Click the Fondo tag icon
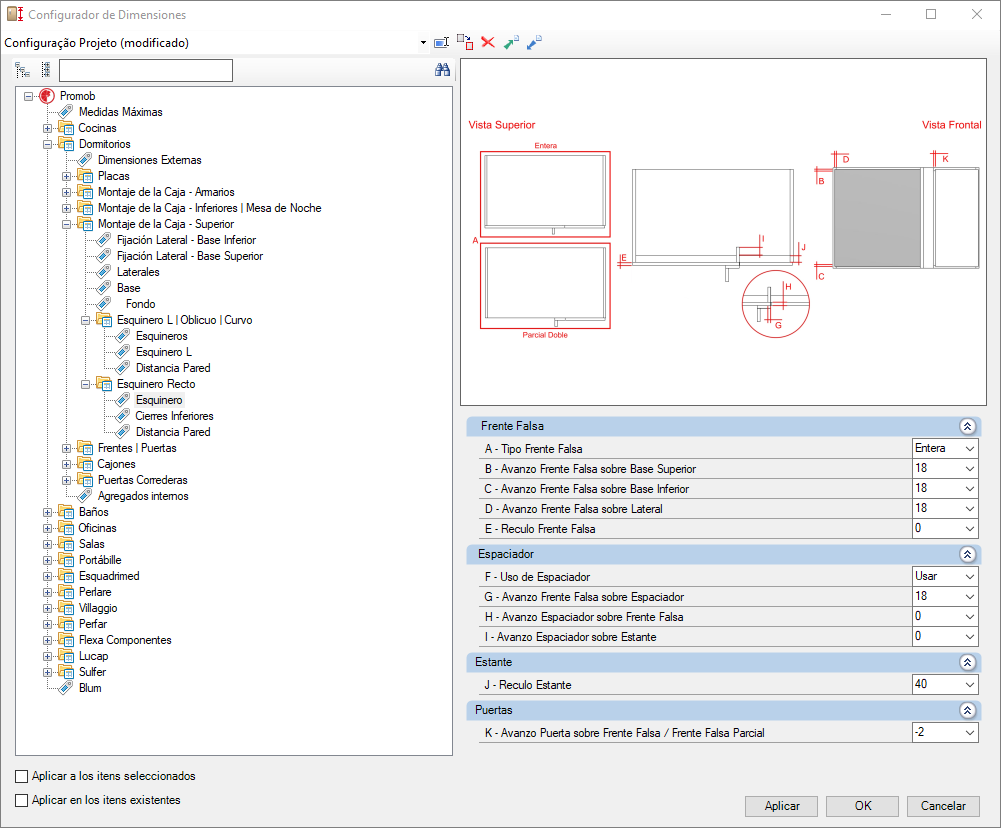This screenshot has height=828, width=1001. coord(104,304)
